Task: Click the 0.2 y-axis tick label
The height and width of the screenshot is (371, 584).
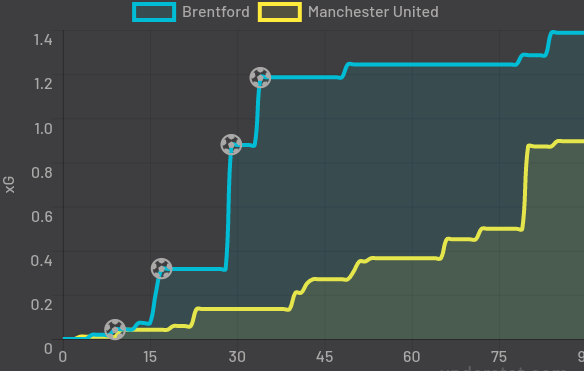Action: (x=42, y=305)
